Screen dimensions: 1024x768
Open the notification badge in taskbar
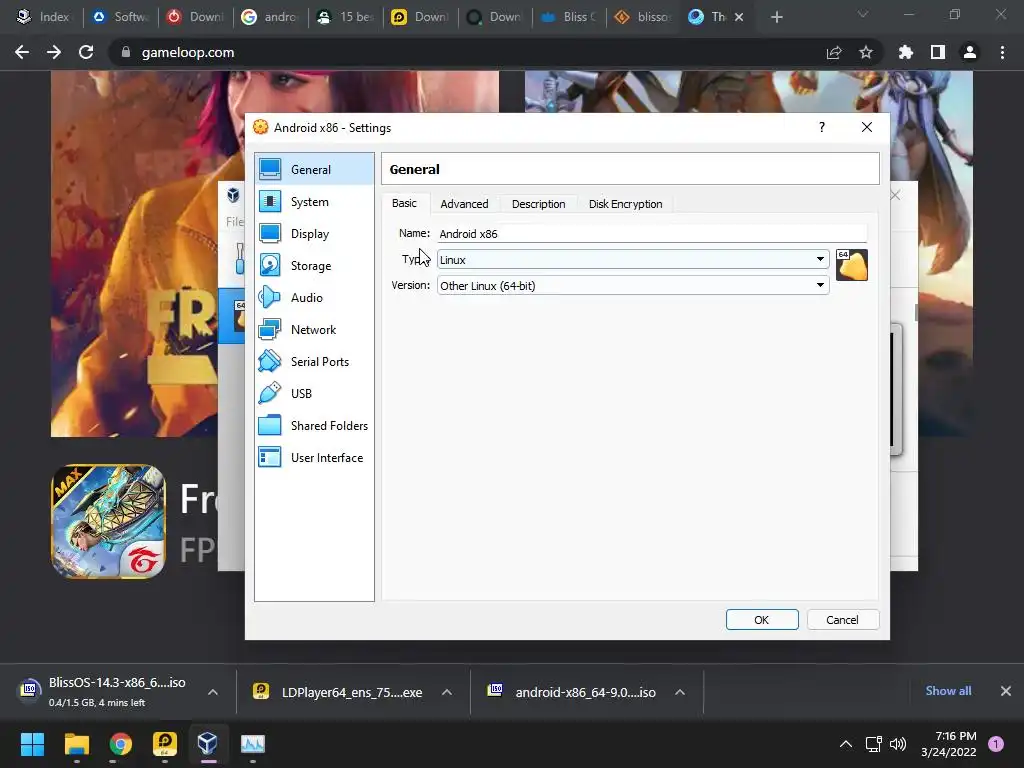[x=996, y=744]
